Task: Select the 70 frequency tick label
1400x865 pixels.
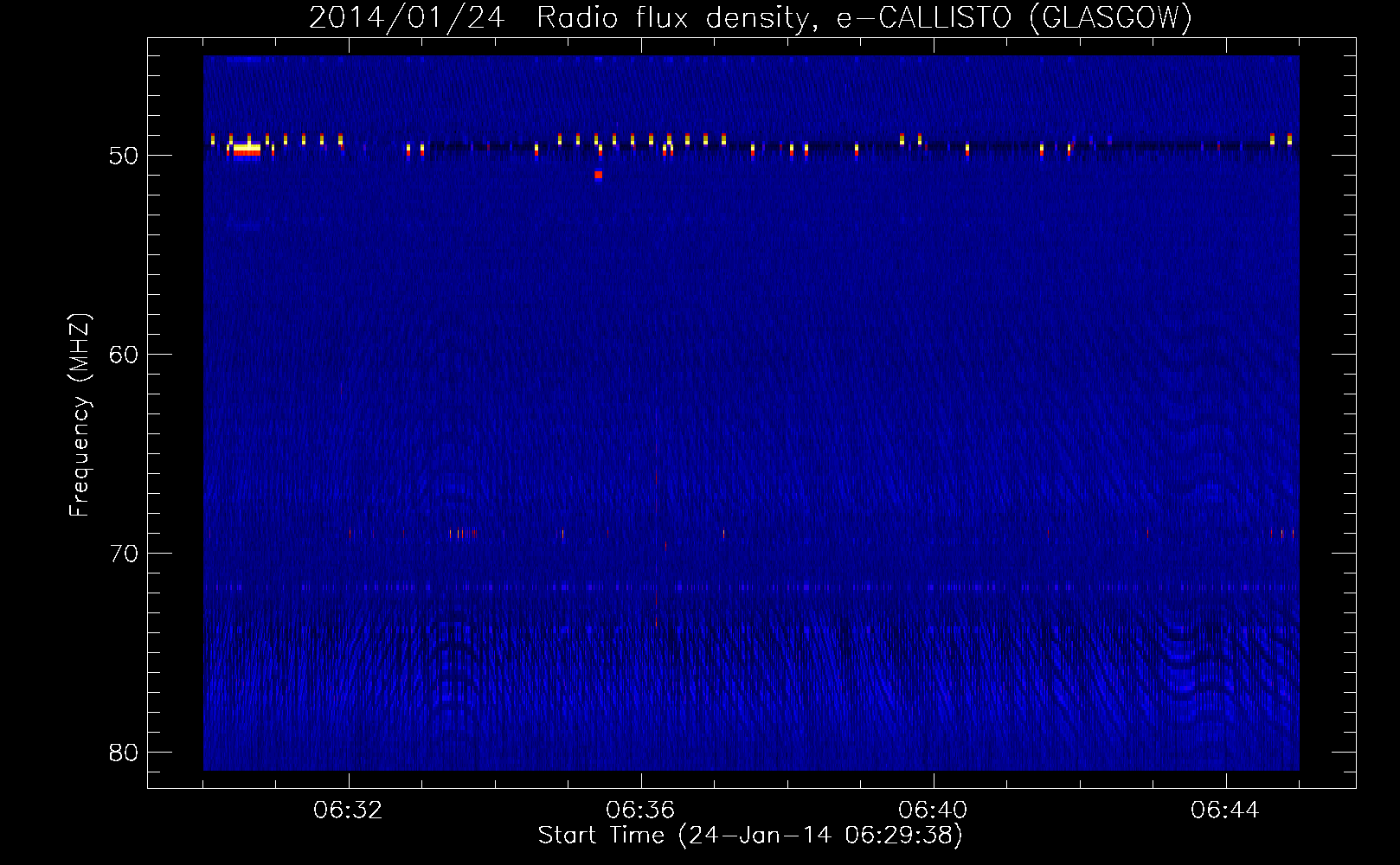Action: (124, 553)
